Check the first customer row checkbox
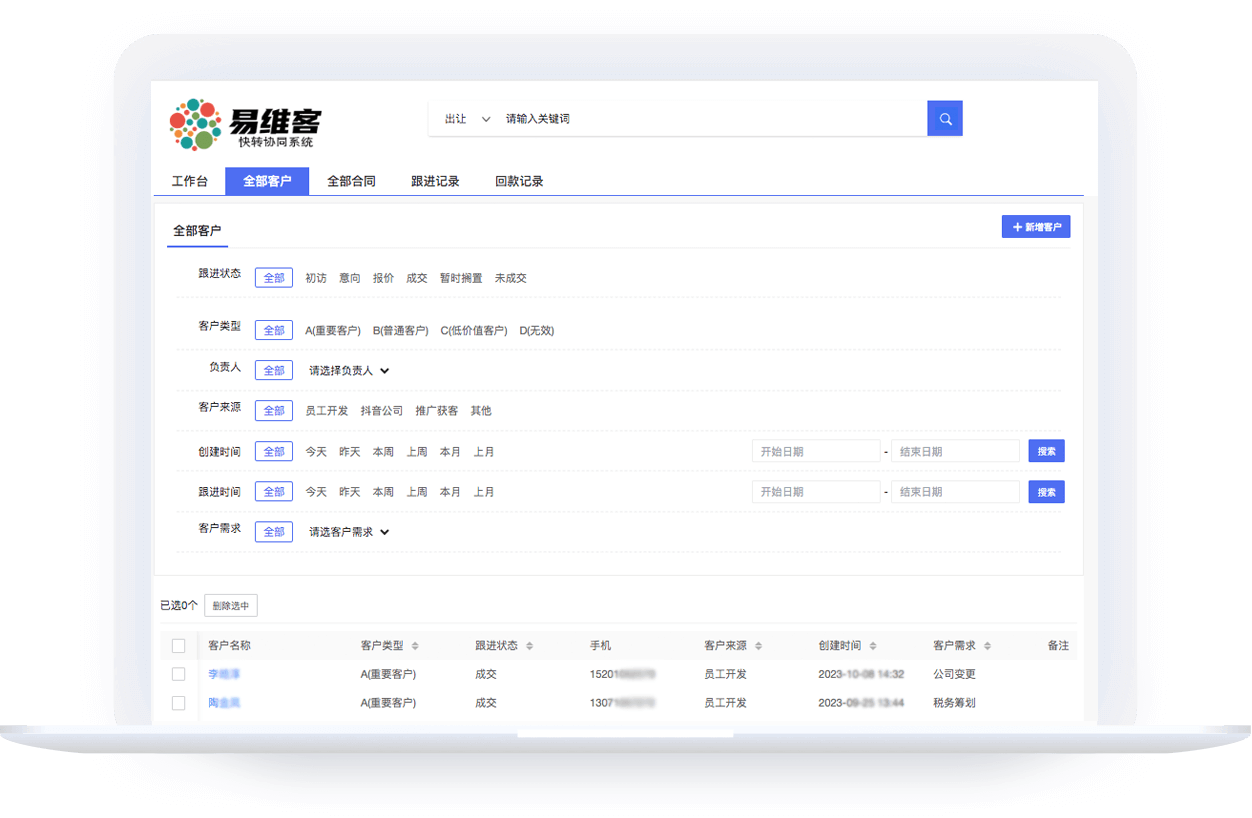The width and height of the screenshot is (1252, 818). tap(179, 674)
